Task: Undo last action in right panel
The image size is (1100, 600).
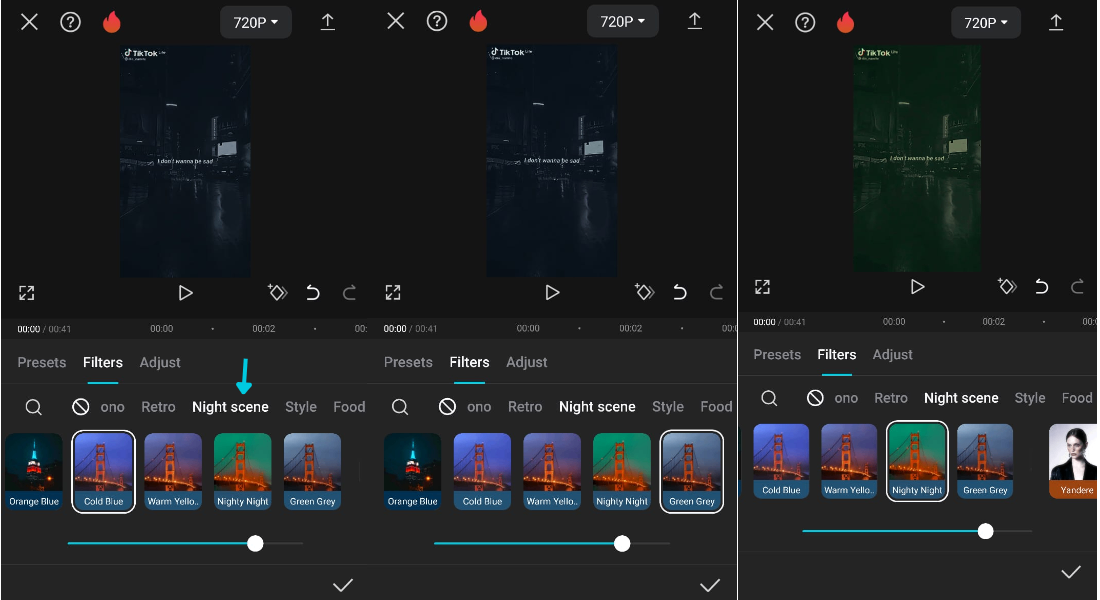Action: click(x=1042, y=286)
